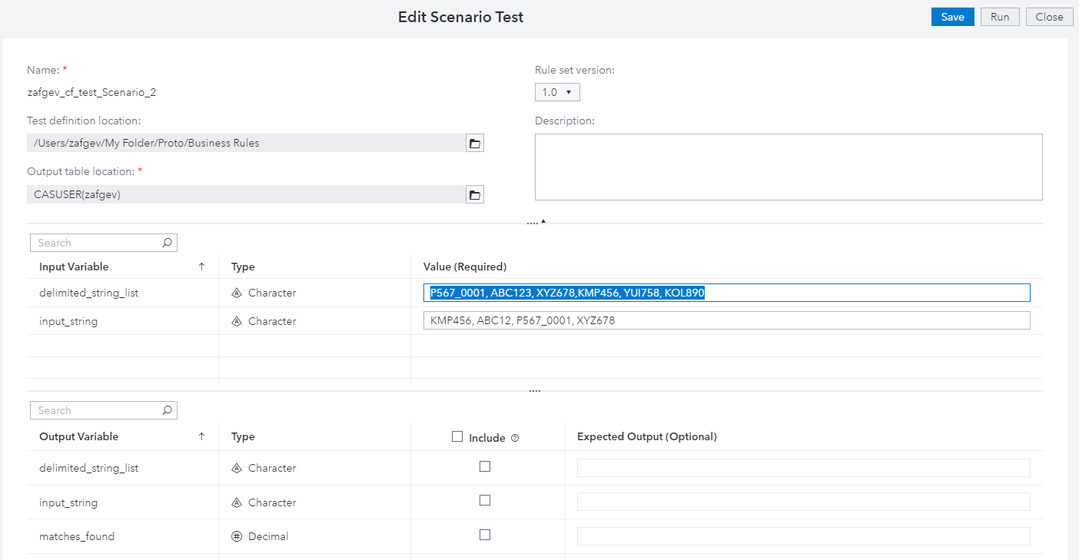Viewport: 1079px width, 560px height.
Task: Sort input variables with the arrow icon
Action: (x=202, y=267)
